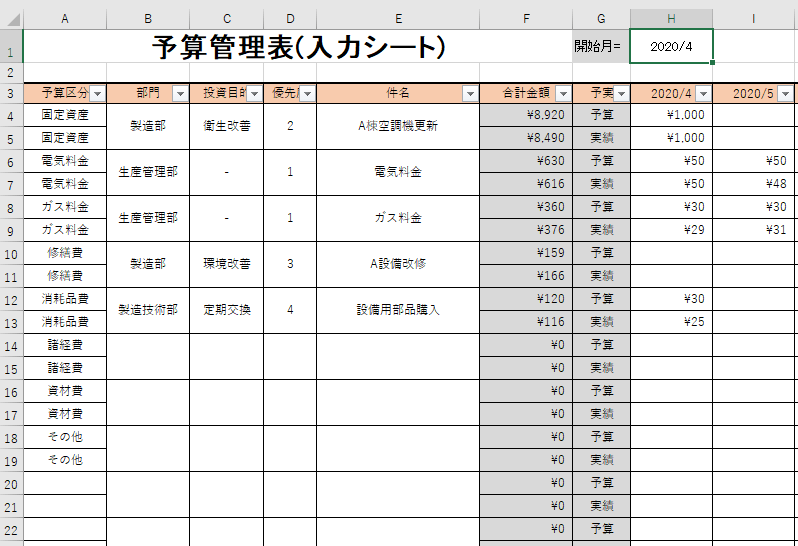The width and height of the screenshot is (798, 546).
Task: Select 資材費 cell in row 16
Action: (65, 391)
